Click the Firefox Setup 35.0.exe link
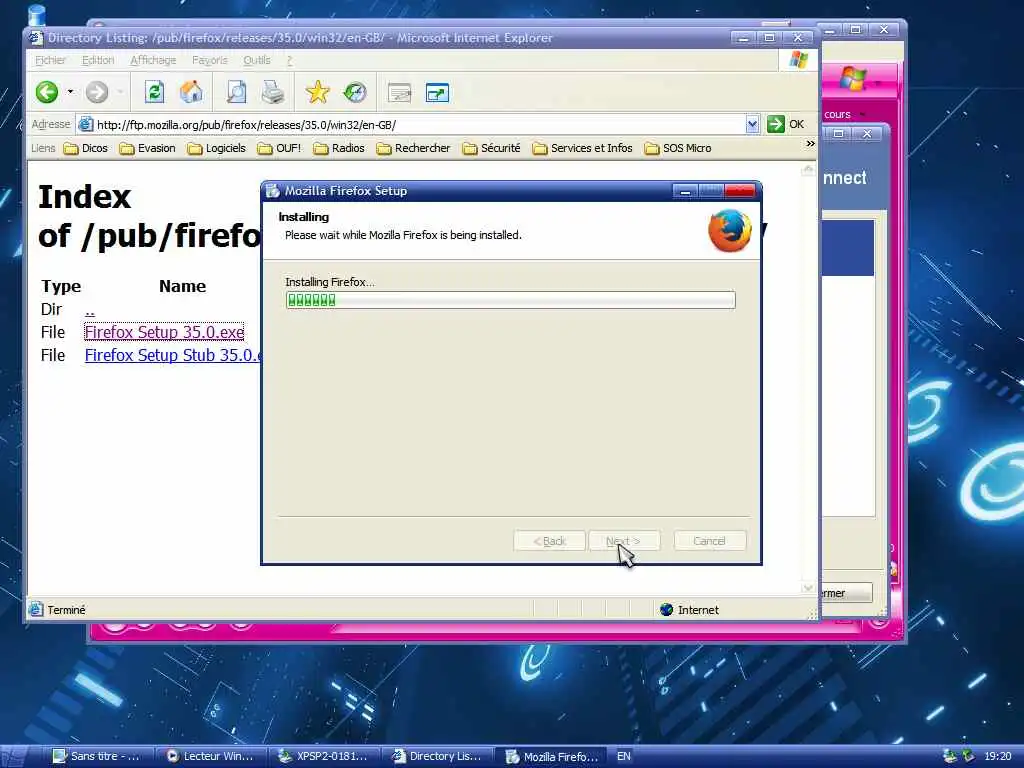The width and height of the screenshot is (1024, 768). click(x=165, y=332)
